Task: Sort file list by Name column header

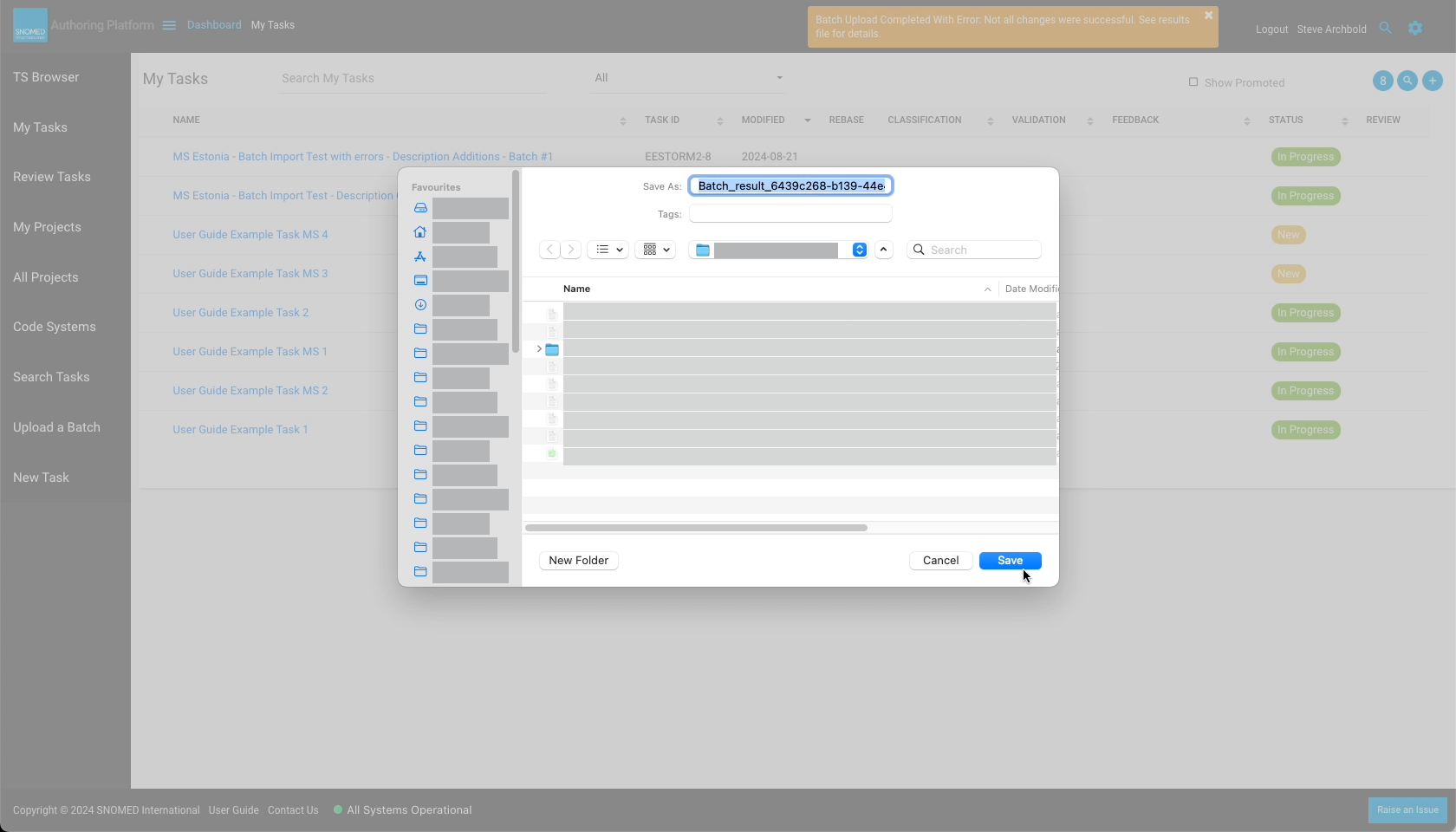Action: point(576,289)
